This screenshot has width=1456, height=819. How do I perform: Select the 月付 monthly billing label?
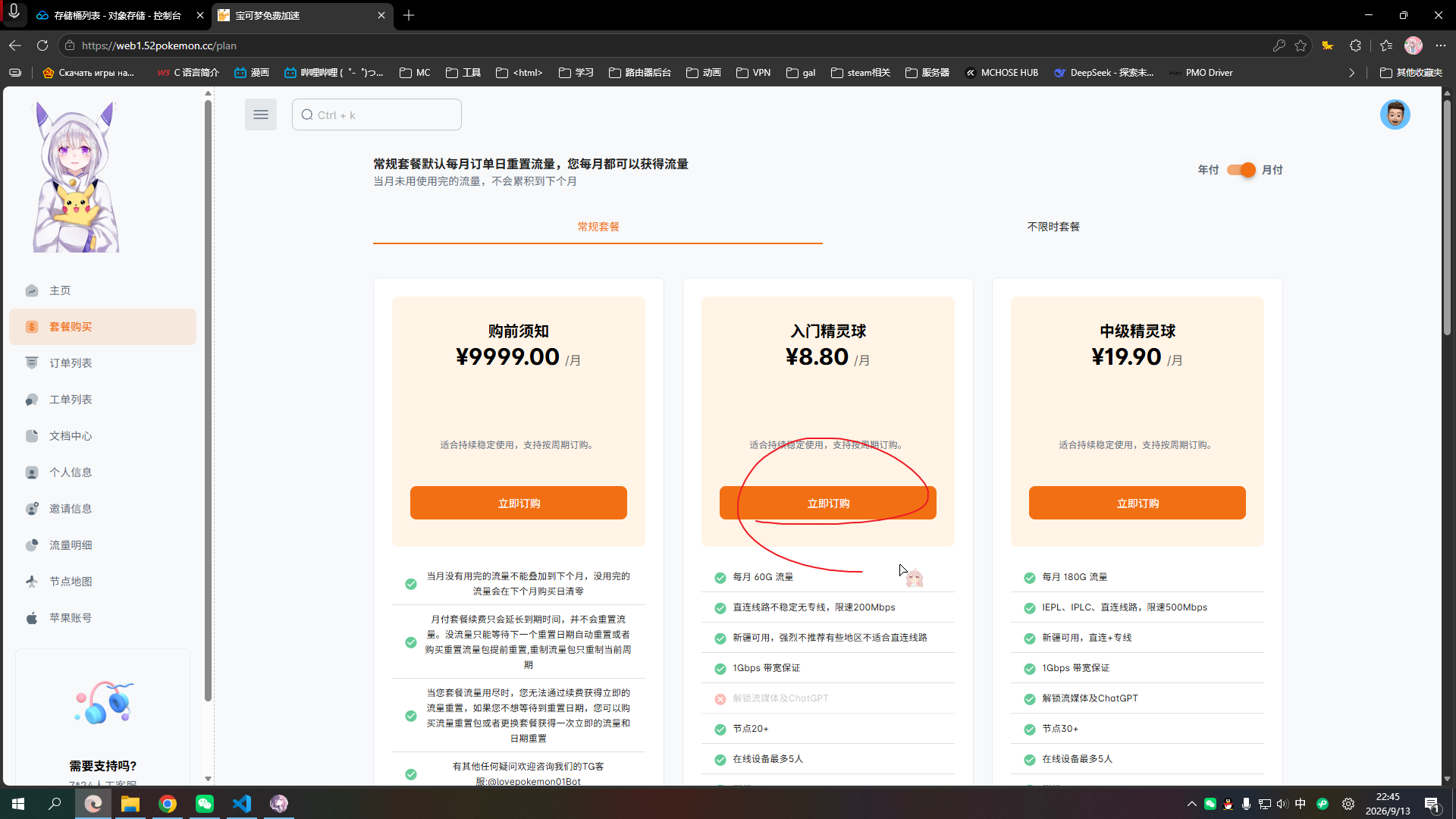tap(1272, 170)
